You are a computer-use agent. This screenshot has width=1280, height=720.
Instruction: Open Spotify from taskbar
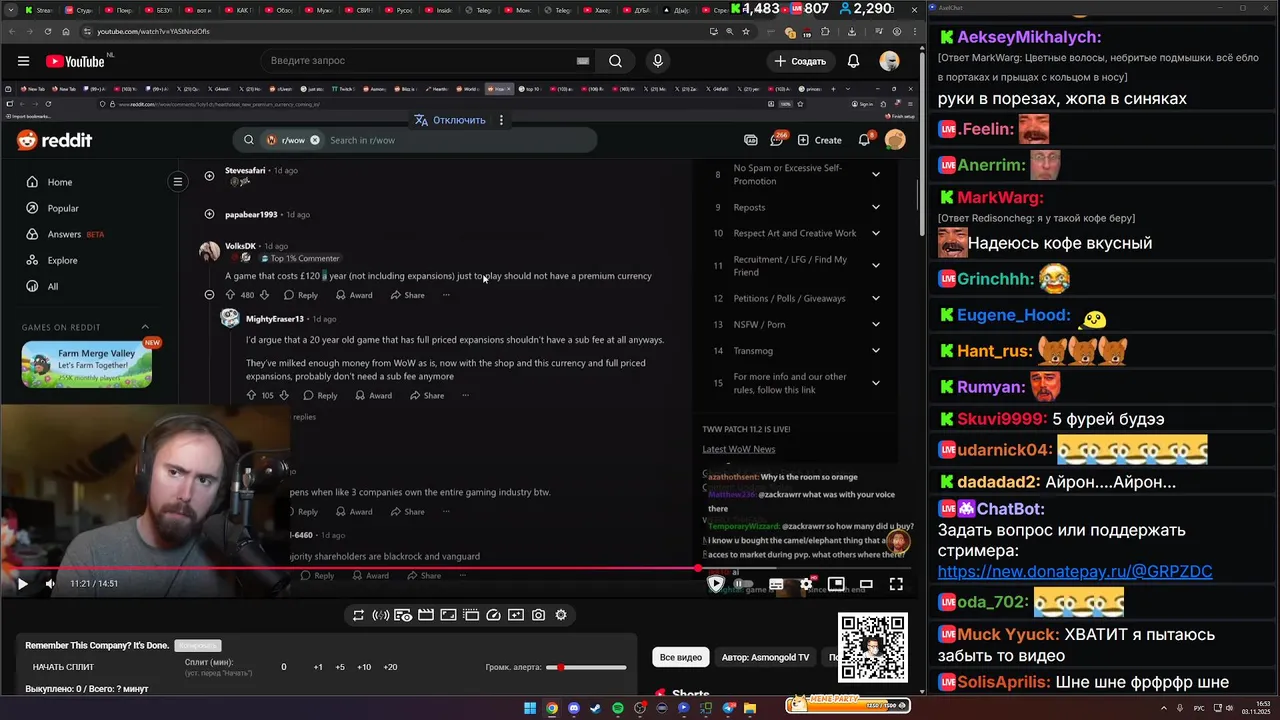tap(618, 708)
